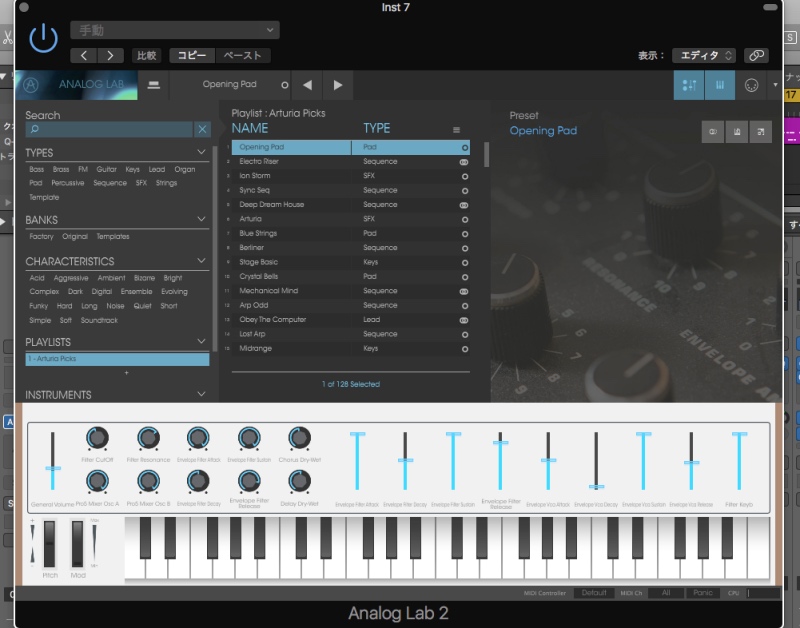800x628 pixels.
Task: Click the preset list vertical scrollbar
Action: [486, 155]
